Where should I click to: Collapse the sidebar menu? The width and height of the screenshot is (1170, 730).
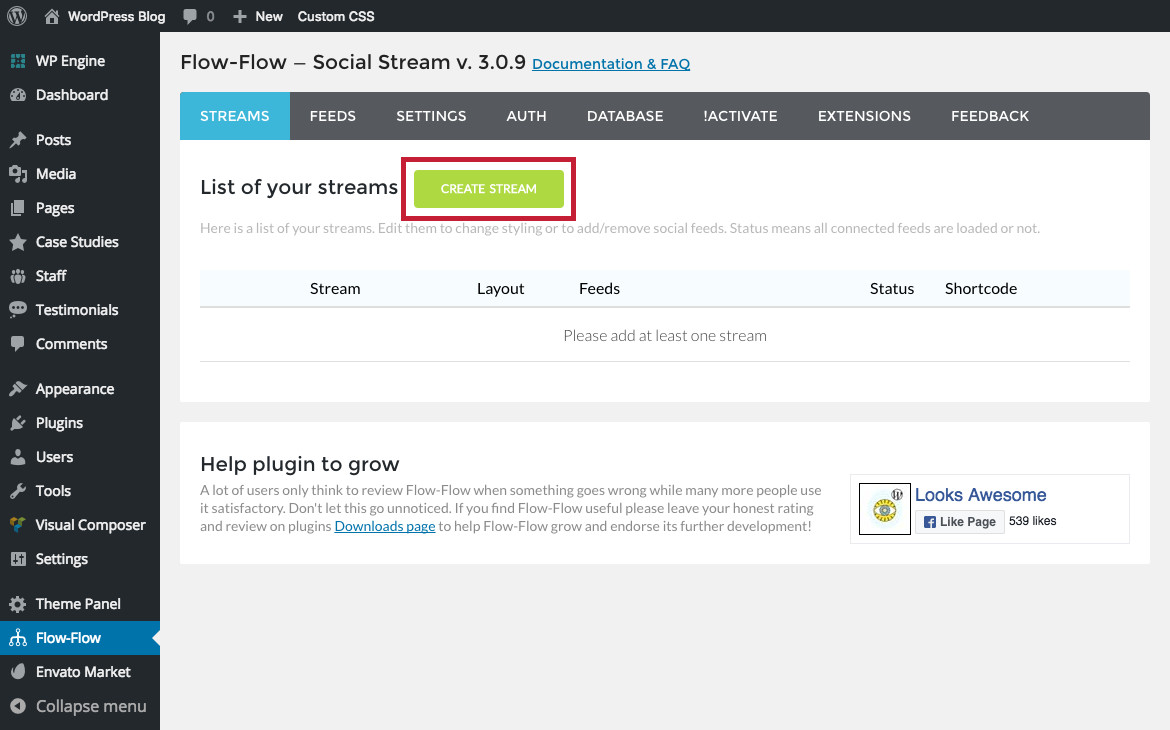80,706
